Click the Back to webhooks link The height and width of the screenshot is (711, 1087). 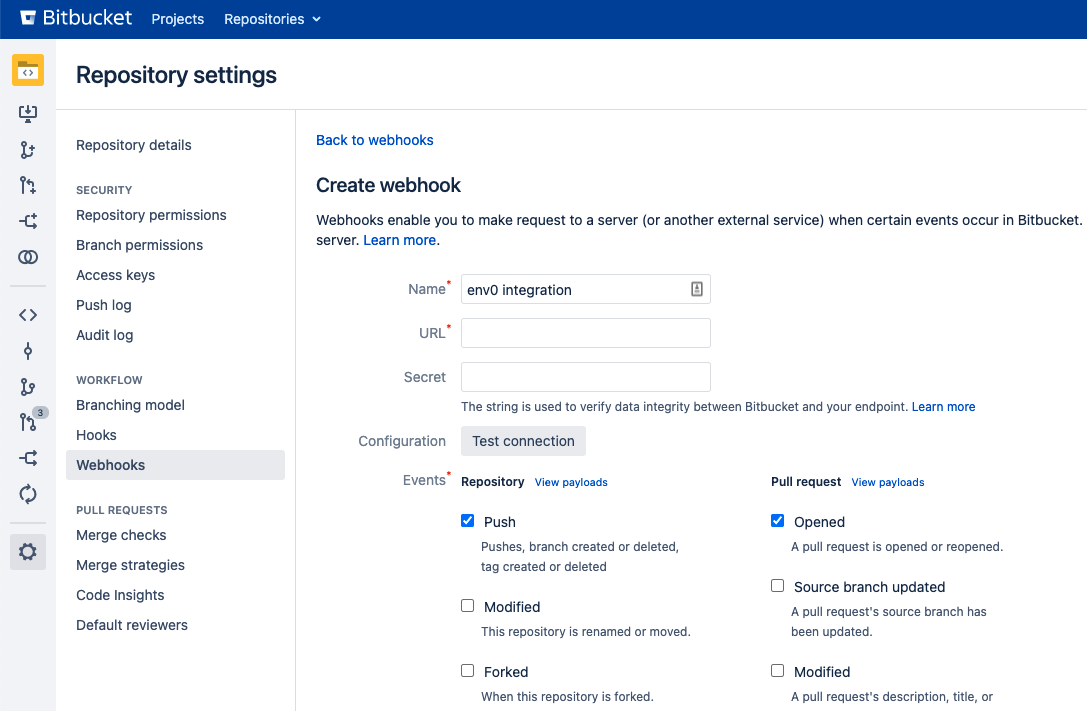[x=374, y=140]
